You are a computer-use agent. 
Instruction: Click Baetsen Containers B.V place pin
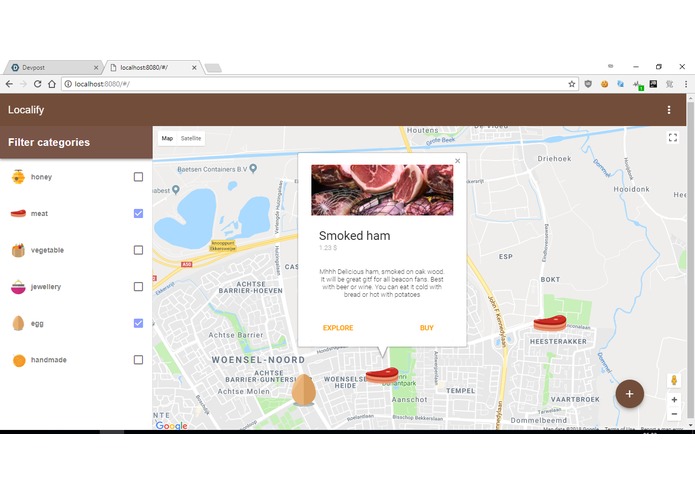pyautogui.click(x=253, y=168)
